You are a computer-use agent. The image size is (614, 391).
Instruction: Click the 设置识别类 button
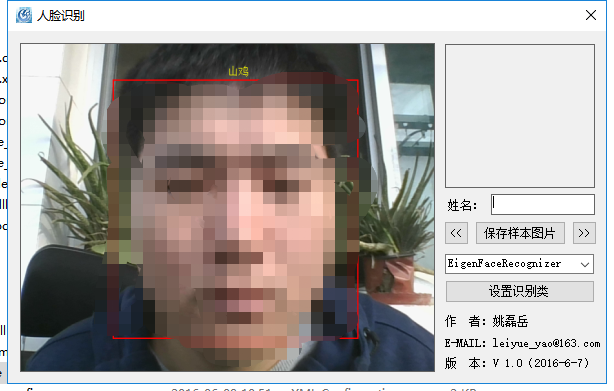[519, 291]
